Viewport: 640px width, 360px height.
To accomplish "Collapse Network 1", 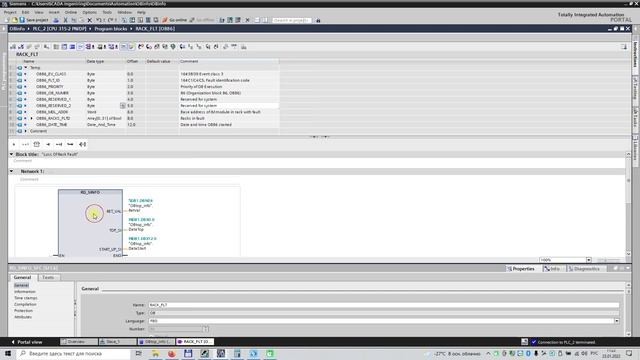I will tap(11, 171).
